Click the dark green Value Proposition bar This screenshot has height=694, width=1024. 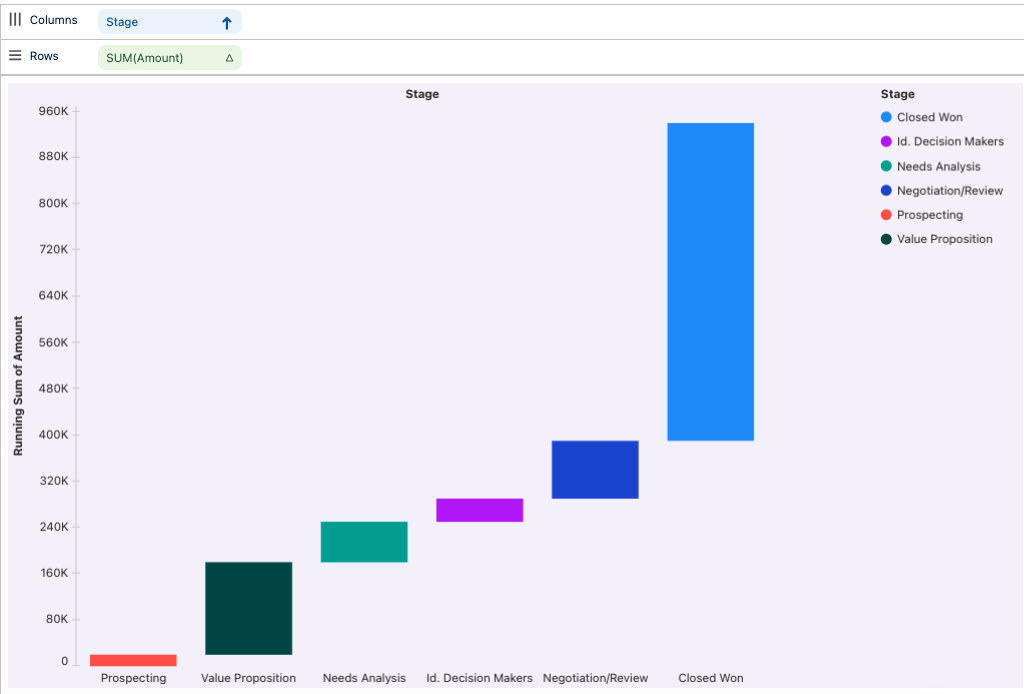(x=249, y=608)
